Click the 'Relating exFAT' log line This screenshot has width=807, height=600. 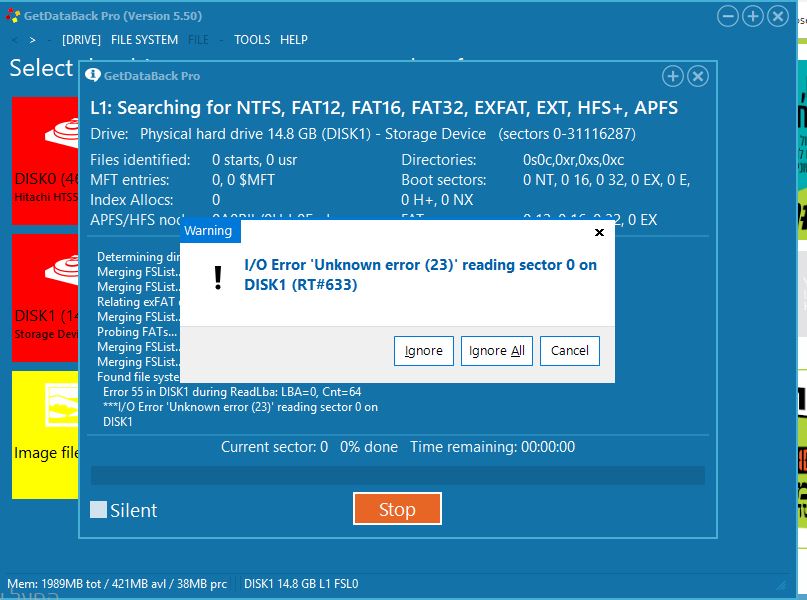[x=136, y=302]
